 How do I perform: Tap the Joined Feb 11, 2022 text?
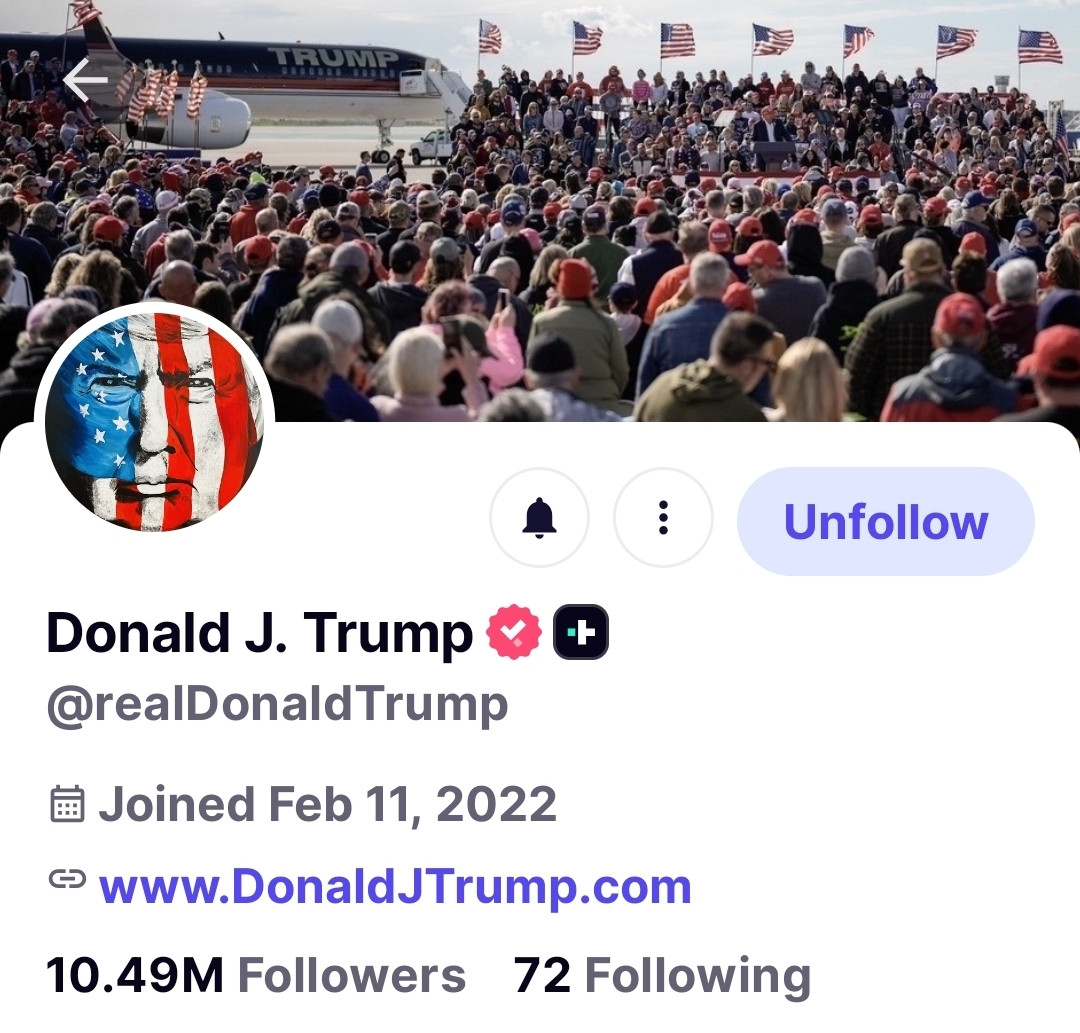(x=327, y=804)
